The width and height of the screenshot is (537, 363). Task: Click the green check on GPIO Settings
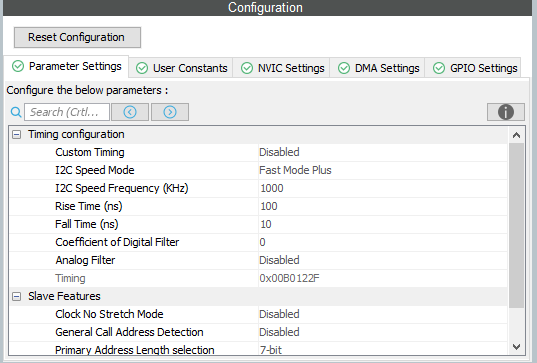(439, 68)
